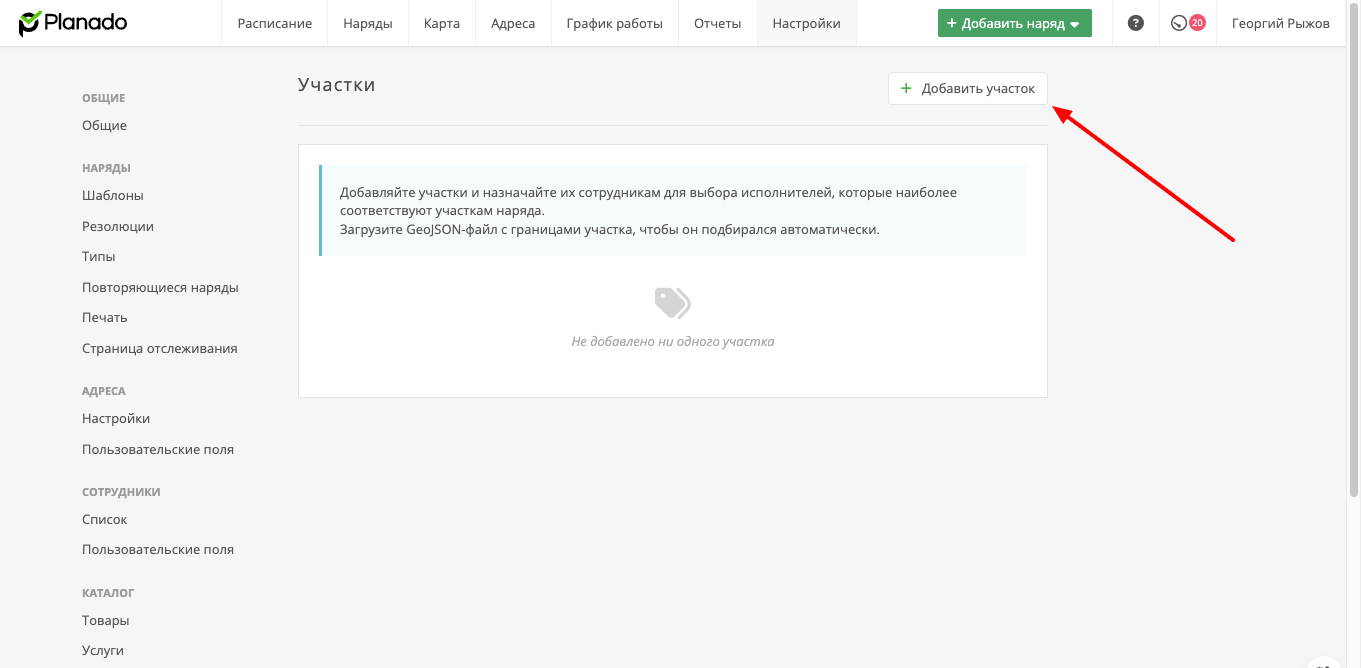1361x668 pixels.
Task: Click the Planado logo
Action: pyautogui.click(x=73, y=23)
